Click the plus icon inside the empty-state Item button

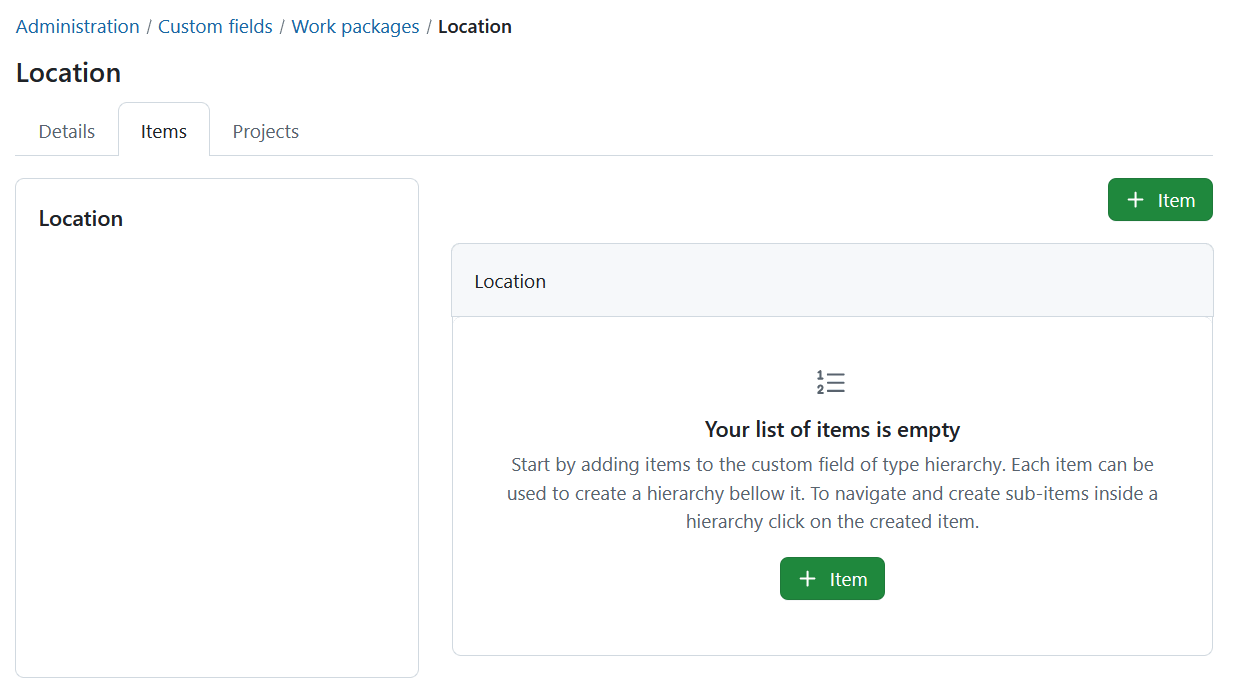point(808,578)
